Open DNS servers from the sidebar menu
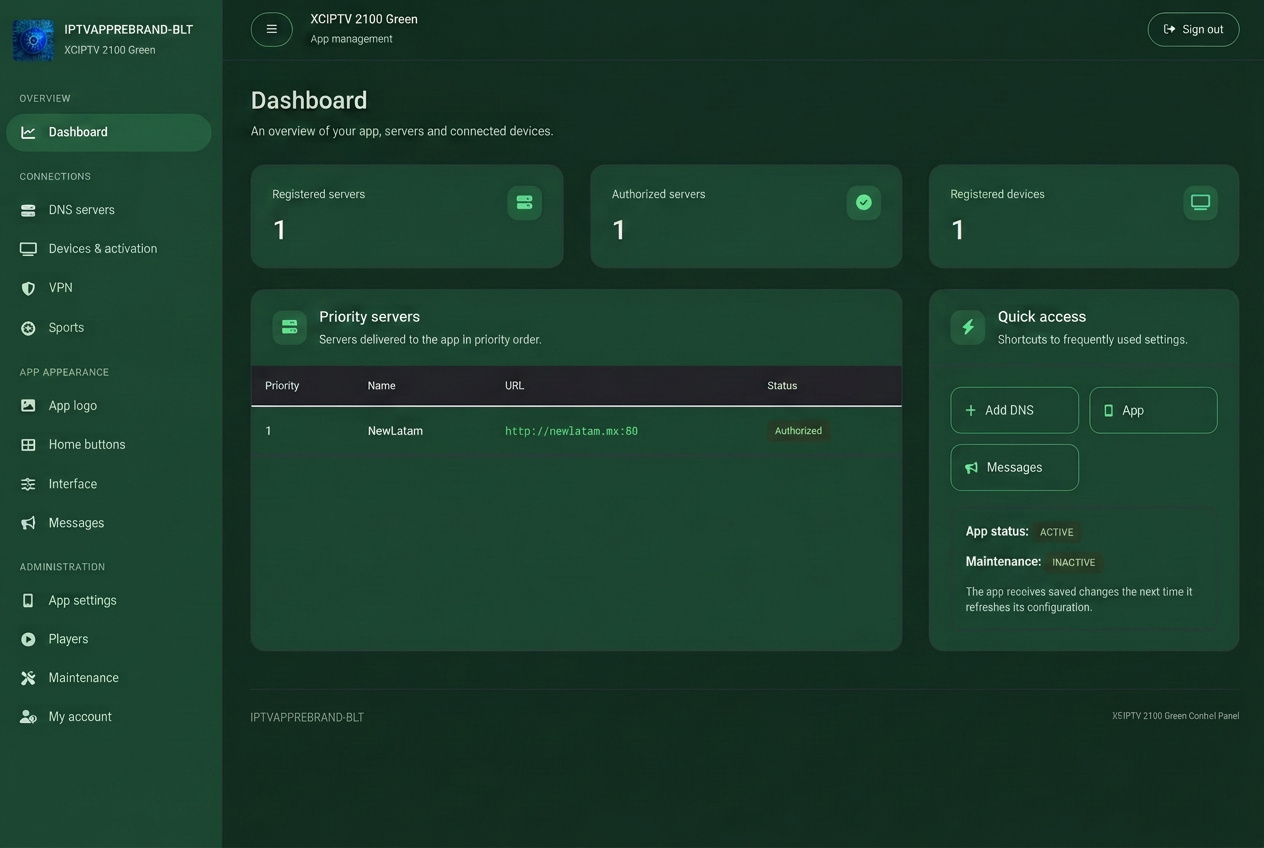1264x848 pixels. tap(109, 210)
